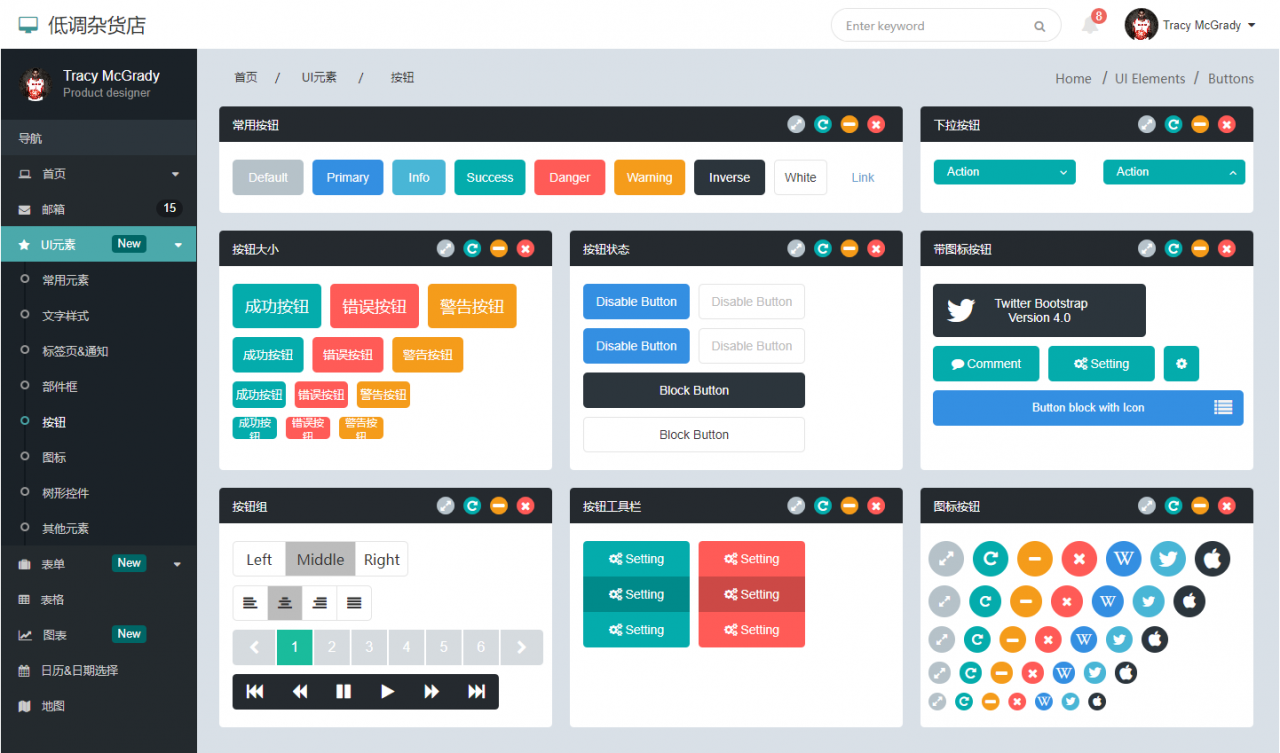Click the search magnifier icon
This screenshot has width=1280, height=753.
click(x=1040, y=26)
